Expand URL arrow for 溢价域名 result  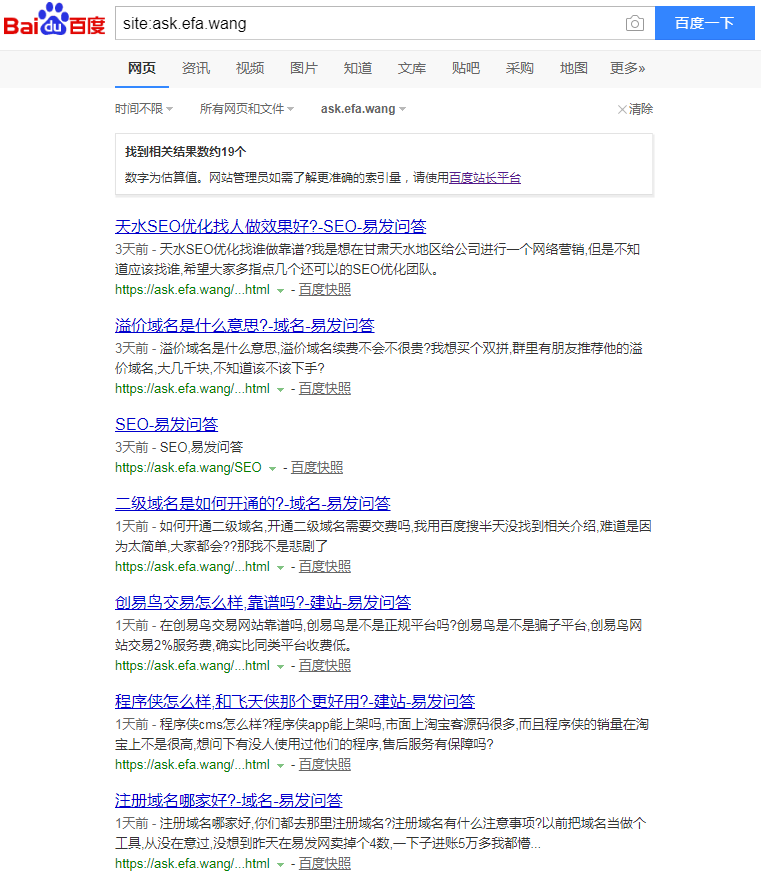pos(280,390)
